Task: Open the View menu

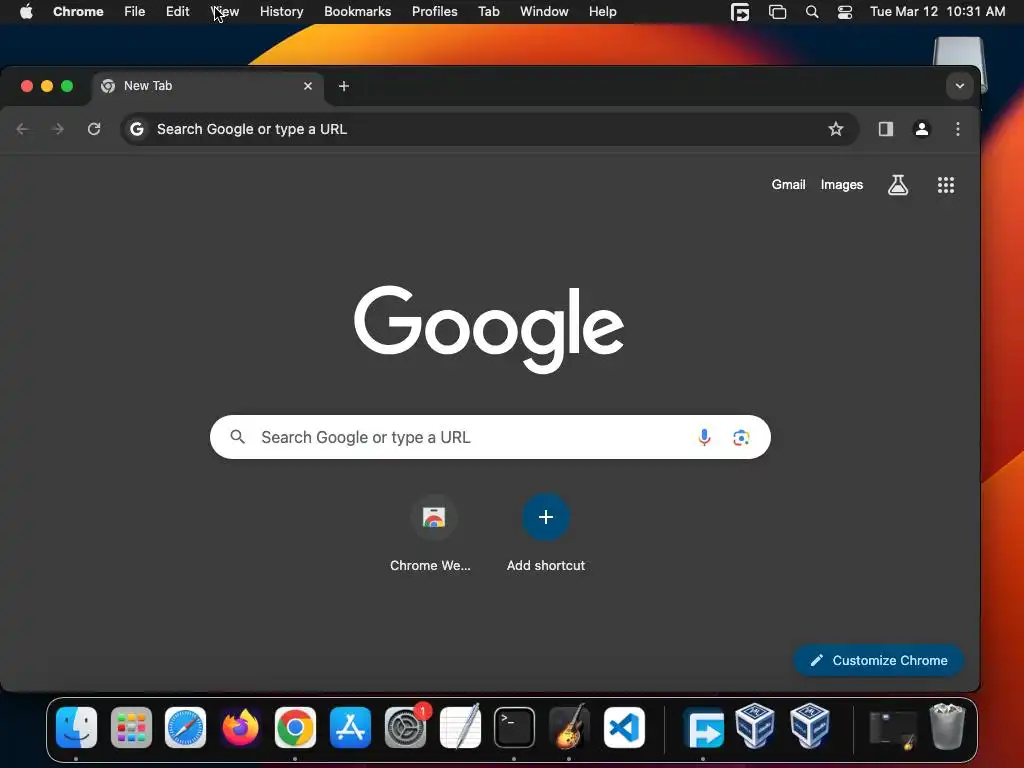Action: [x=225, y=12]
